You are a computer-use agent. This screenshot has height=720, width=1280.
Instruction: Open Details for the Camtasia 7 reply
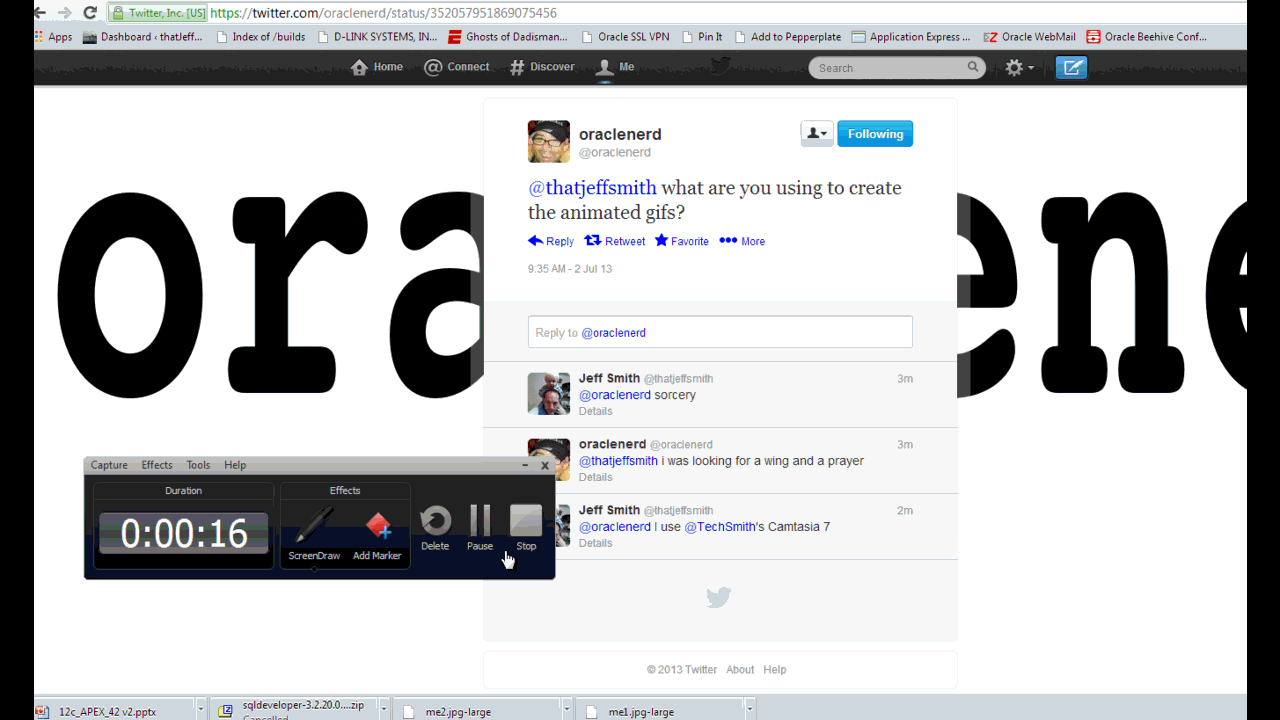click(595, 543)
